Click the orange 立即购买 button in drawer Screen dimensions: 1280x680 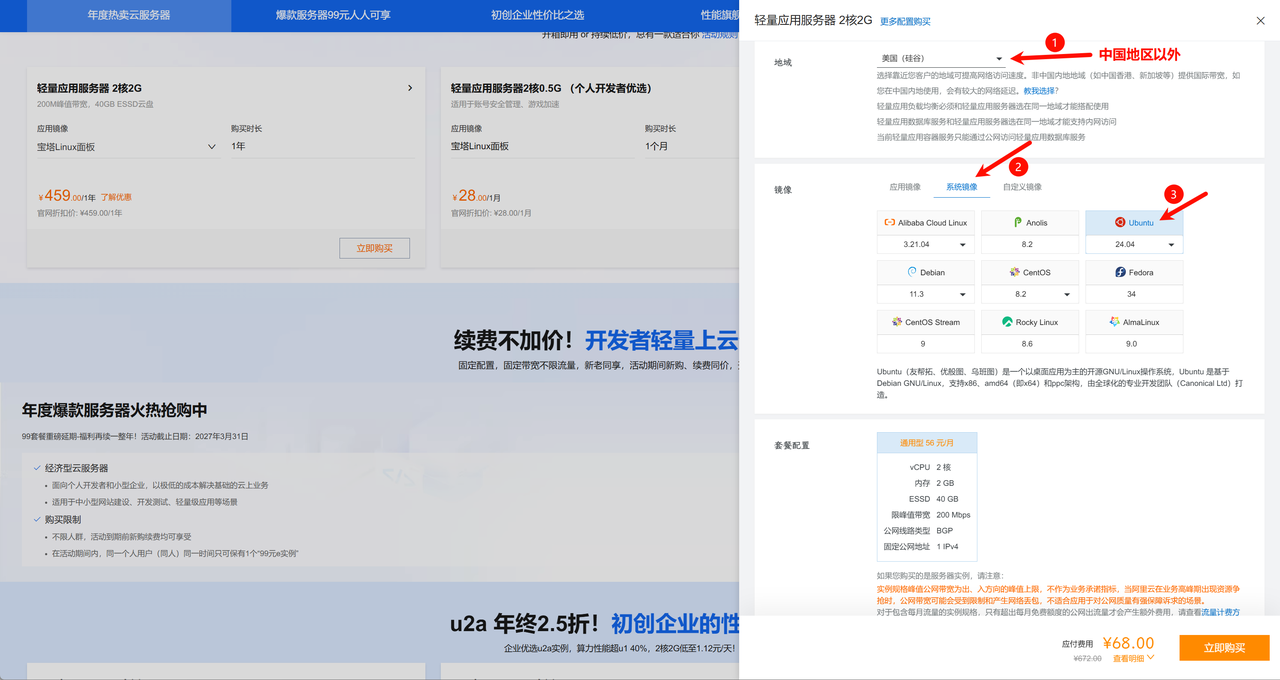[x=1224, y=648]
